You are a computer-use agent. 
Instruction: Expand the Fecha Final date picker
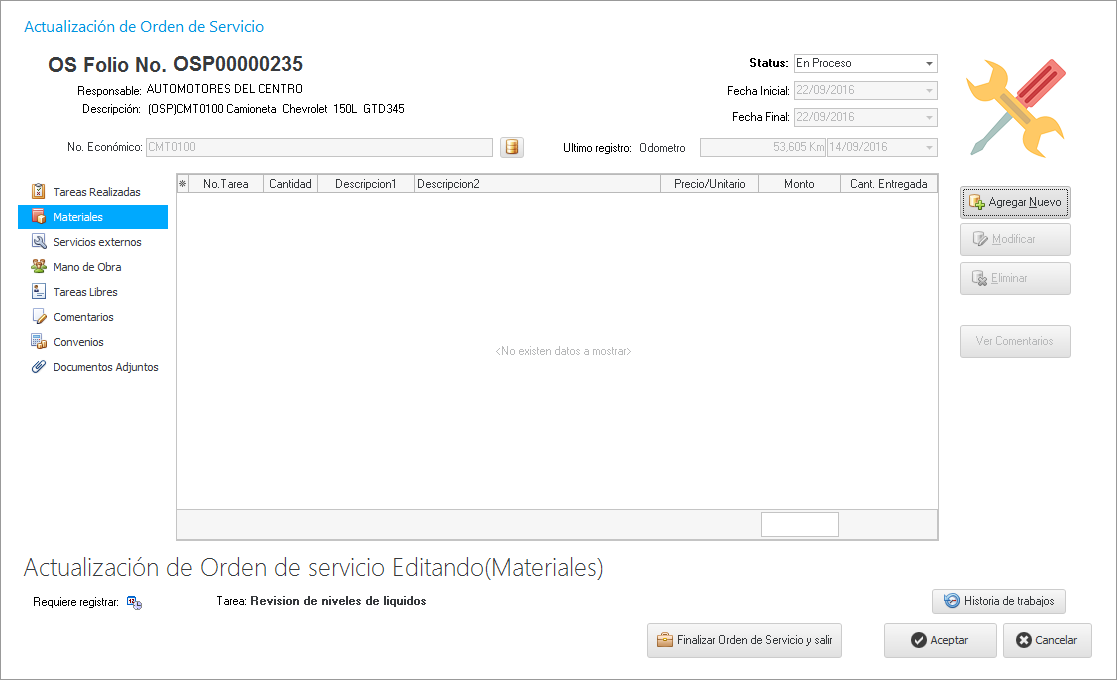930,118
